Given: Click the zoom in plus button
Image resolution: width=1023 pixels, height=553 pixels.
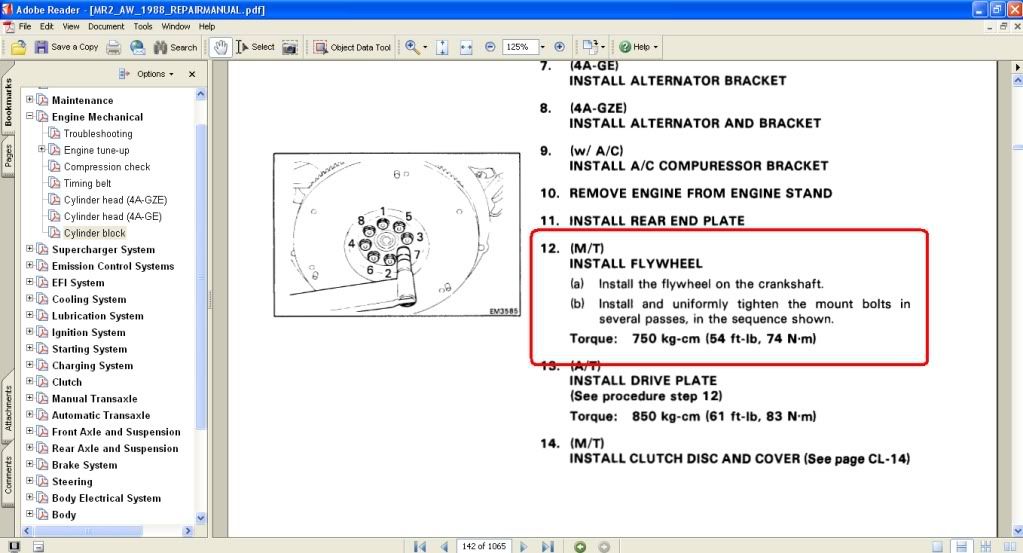Looking at the screenshot, I should 559,47.
